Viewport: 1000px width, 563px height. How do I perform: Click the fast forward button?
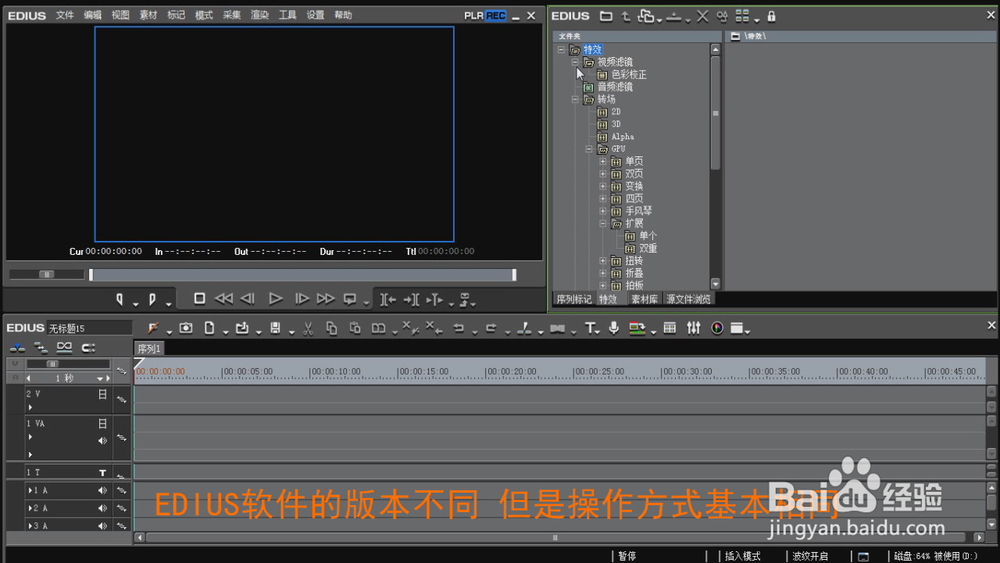pyautogui.click(x=325, y=298)
